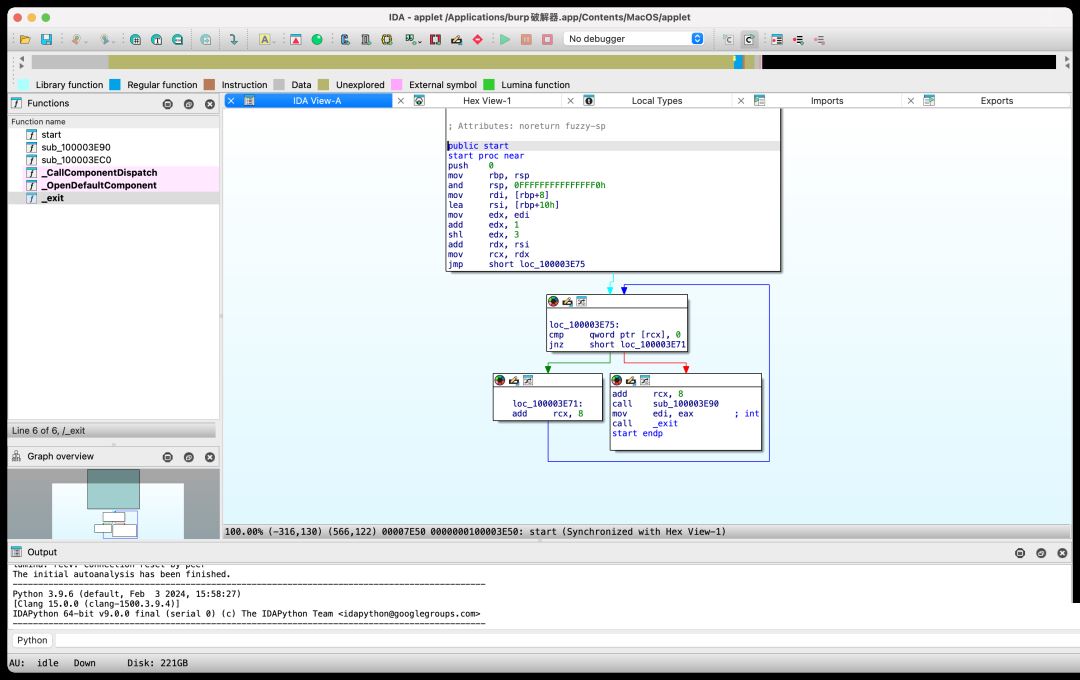This screenshot has height=680, width=1080.
Task: Jump to the next position arrow
Action: click(105, 39)
